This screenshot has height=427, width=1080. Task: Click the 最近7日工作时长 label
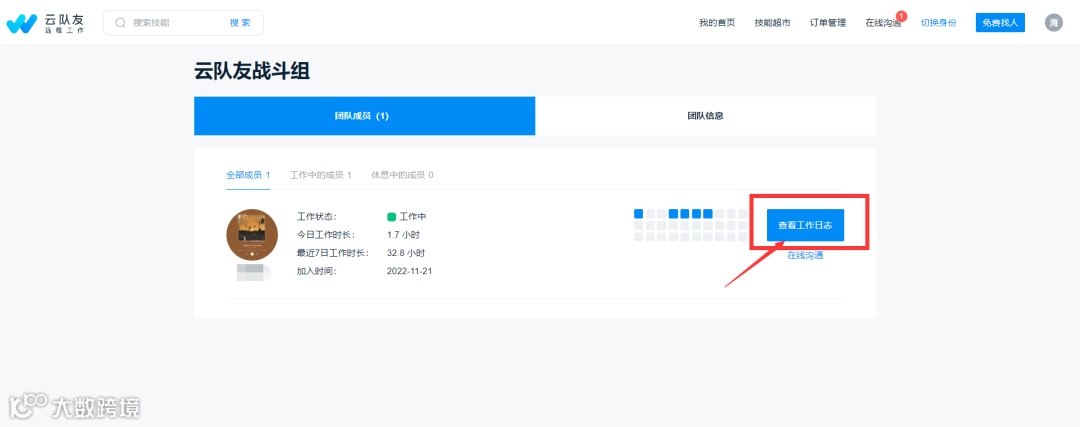(x=333, y=253)
